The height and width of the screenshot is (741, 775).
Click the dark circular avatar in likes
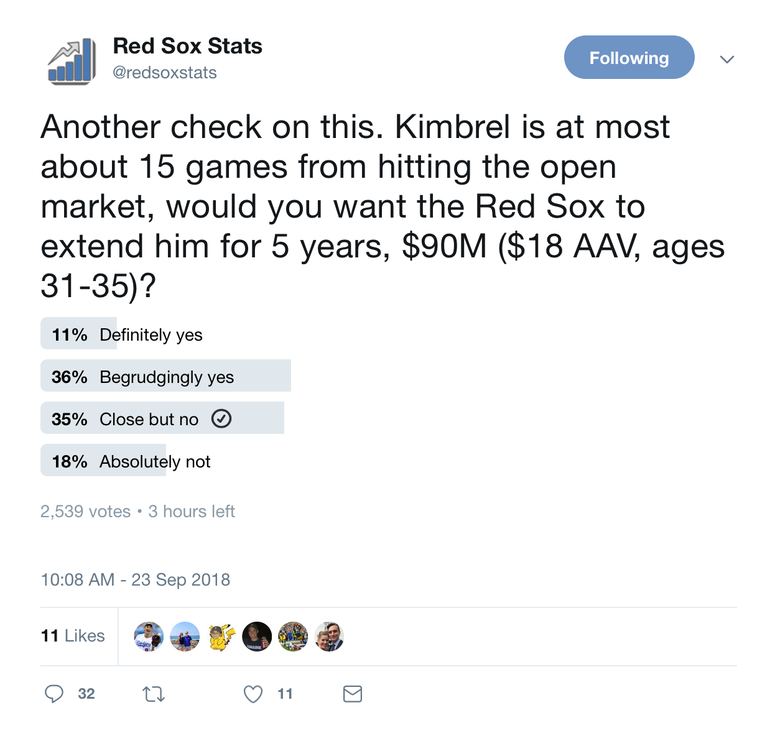tap(257, 636)
